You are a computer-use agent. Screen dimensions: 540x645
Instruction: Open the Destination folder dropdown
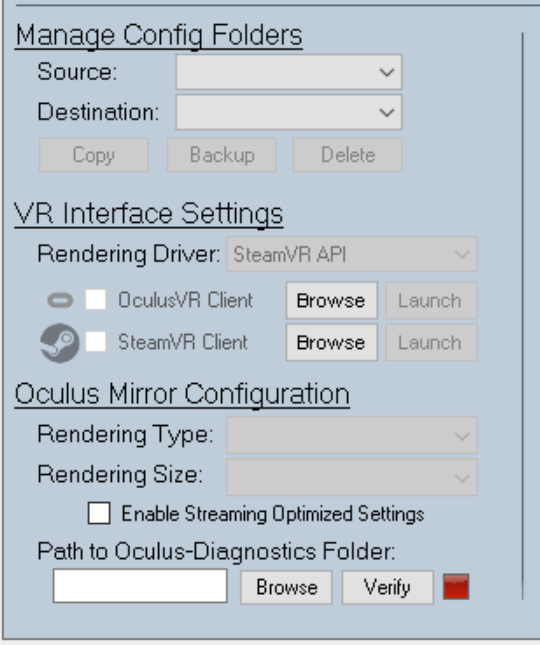pyautogui.click(x=289, y=112)
